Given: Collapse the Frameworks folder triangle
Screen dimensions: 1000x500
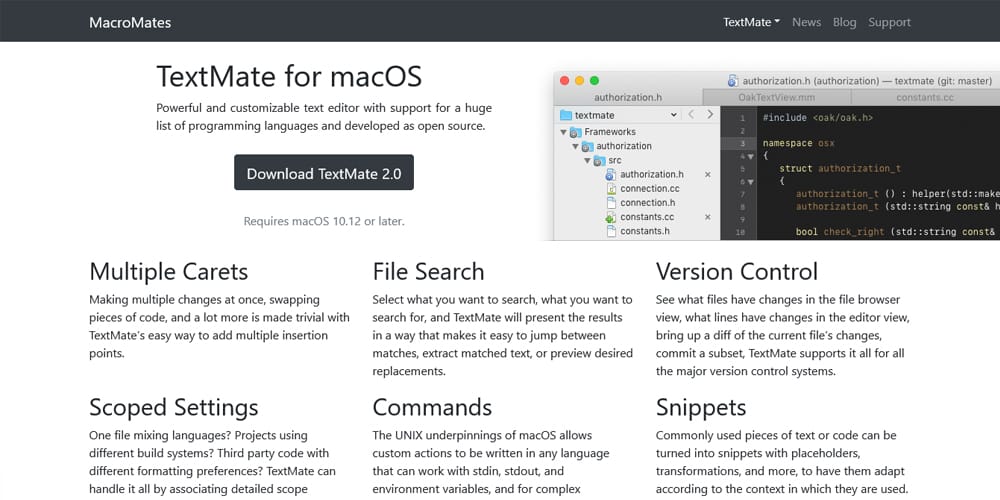Looking at the screenshot, I should click(x=563, y=132).
